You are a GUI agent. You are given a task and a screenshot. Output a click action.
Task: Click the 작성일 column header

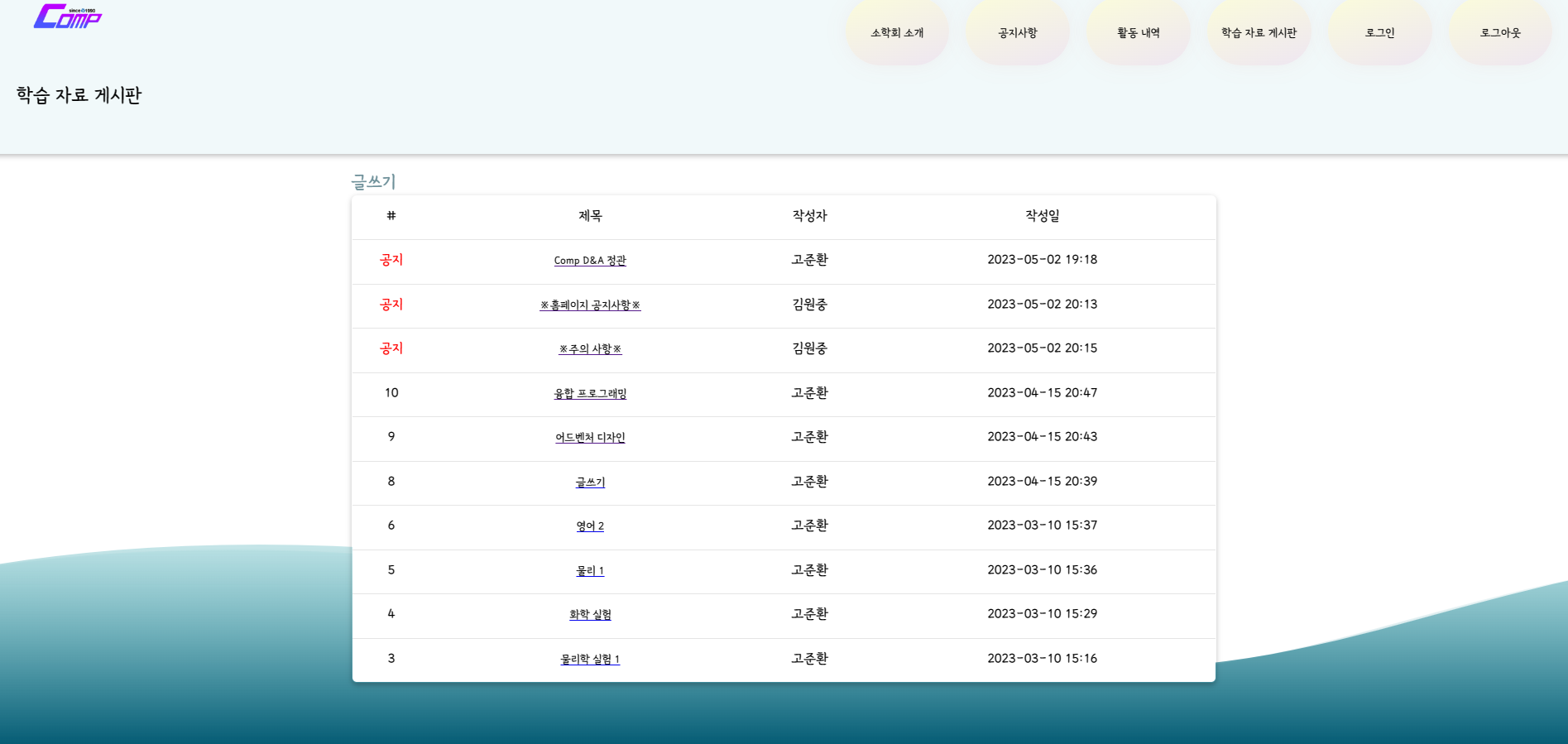pos(1042,216)
